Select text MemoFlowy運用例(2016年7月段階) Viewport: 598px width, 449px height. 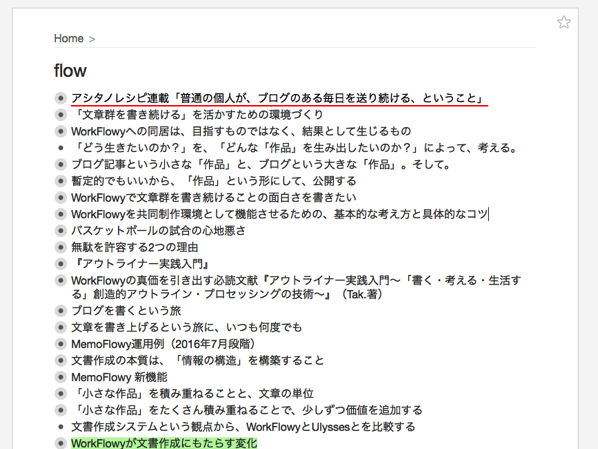163,344
